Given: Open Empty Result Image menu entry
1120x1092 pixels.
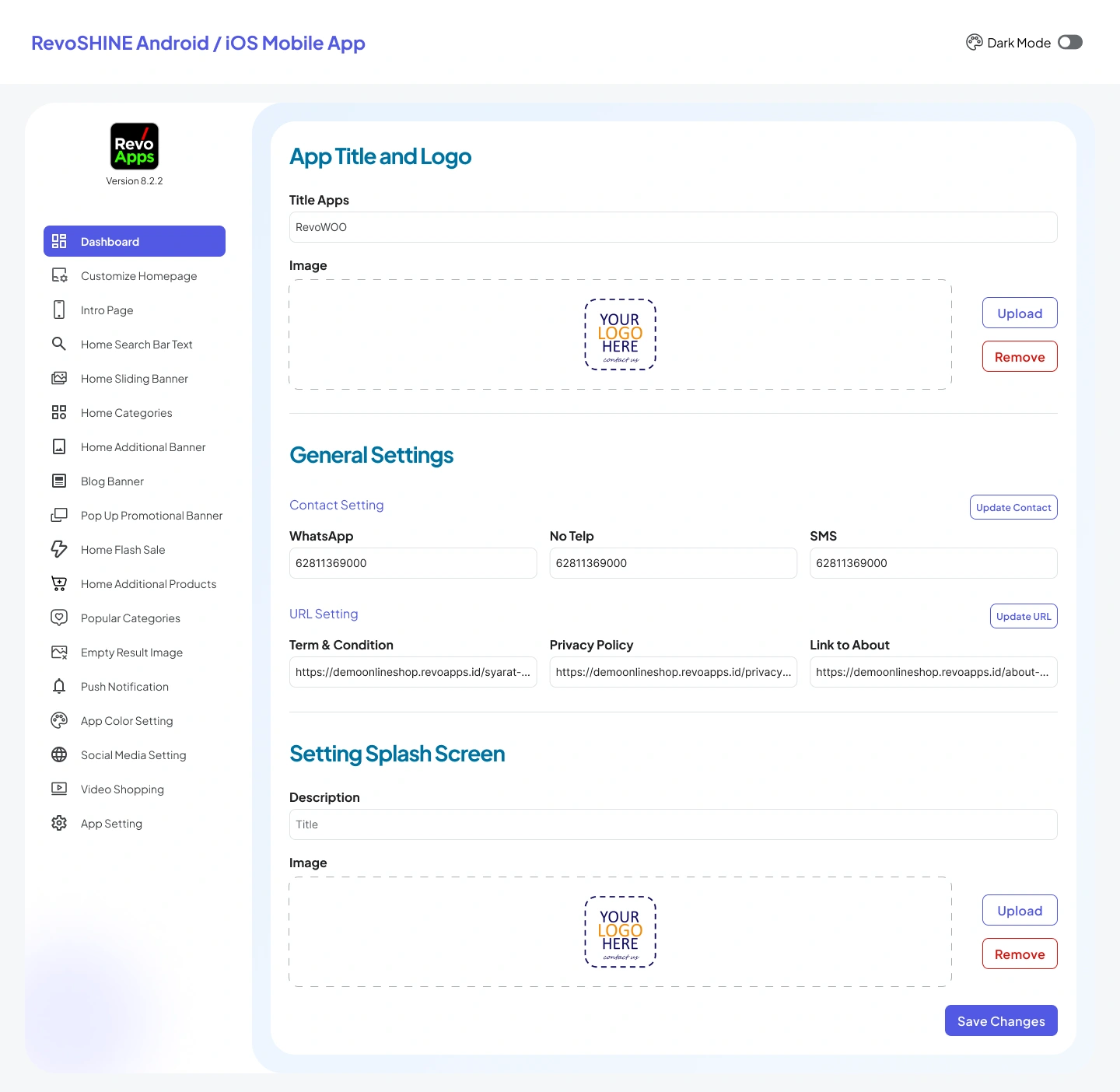Looking at the screenshot, I should click(135, 652).
